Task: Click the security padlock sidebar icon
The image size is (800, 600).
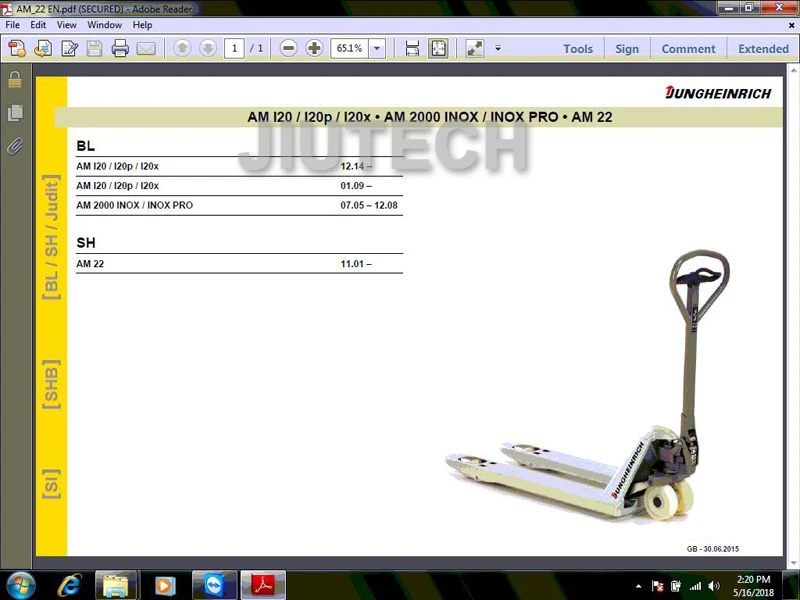Action: 15,79
